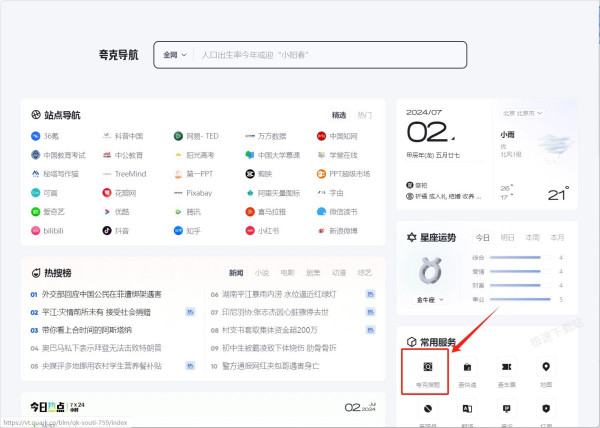Click the 剪映 black icon
The width and height of the screenshot is (600, 428).
coord(250,174)
